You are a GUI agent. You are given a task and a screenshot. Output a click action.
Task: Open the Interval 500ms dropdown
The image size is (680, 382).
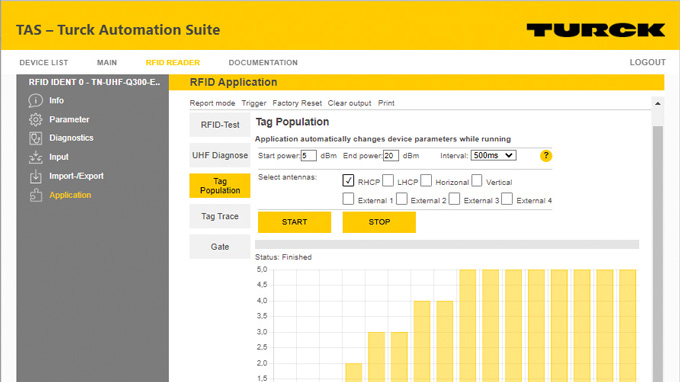click(494, 155)
